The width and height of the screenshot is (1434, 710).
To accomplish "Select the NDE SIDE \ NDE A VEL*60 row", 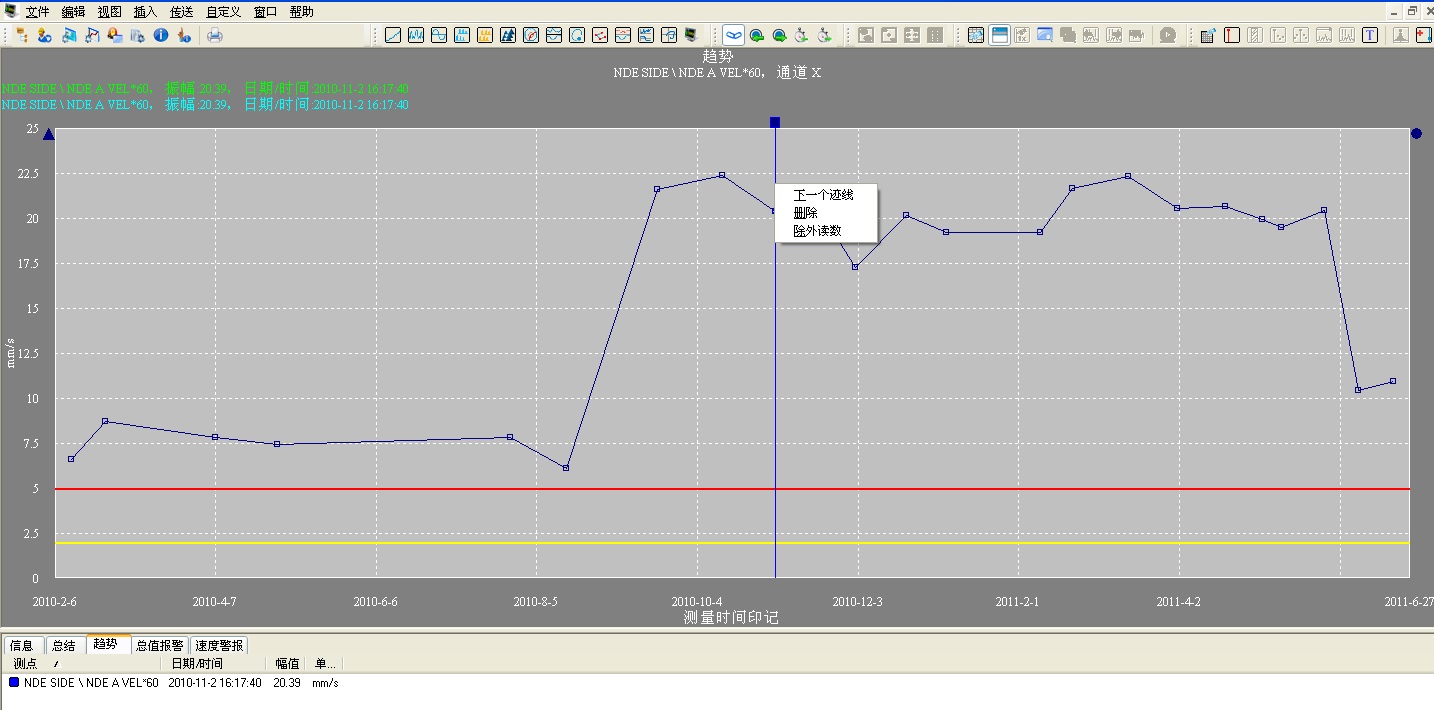I will [x=91, y=682].
